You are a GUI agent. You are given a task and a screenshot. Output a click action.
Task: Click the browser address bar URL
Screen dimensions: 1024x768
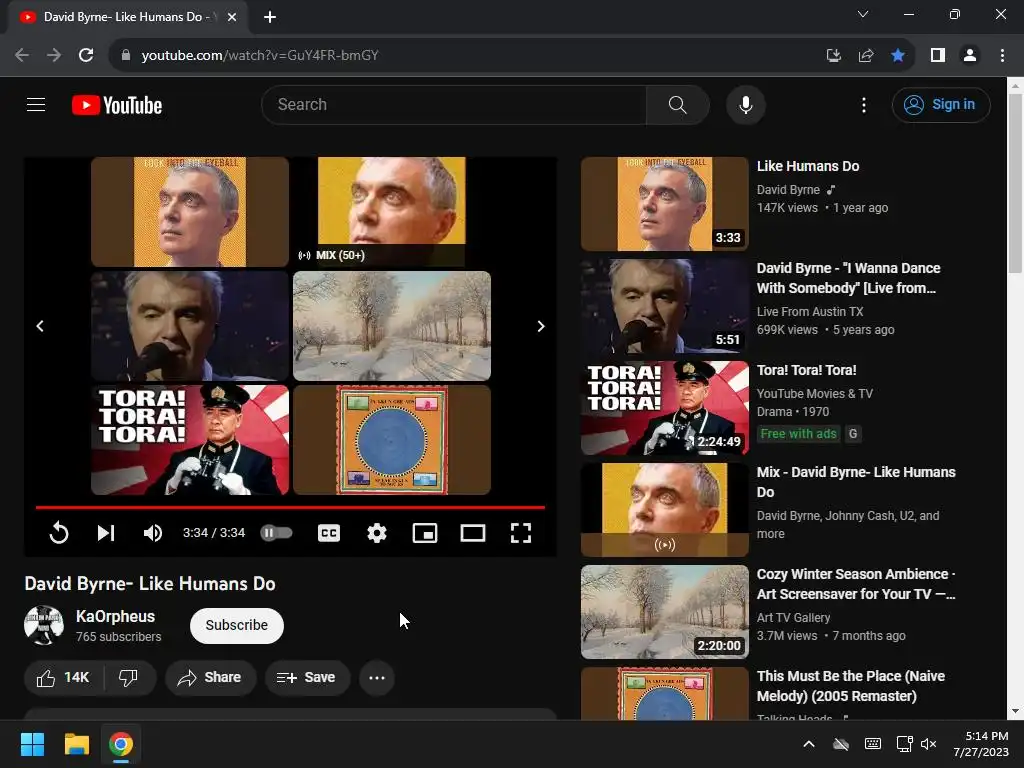(x=260, y=56)
